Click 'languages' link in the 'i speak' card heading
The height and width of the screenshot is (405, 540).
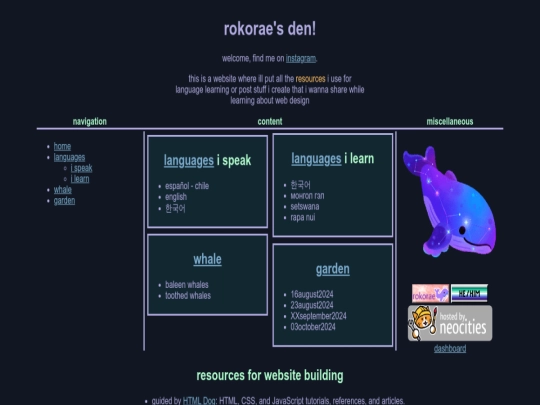click(x=189, y=160)
